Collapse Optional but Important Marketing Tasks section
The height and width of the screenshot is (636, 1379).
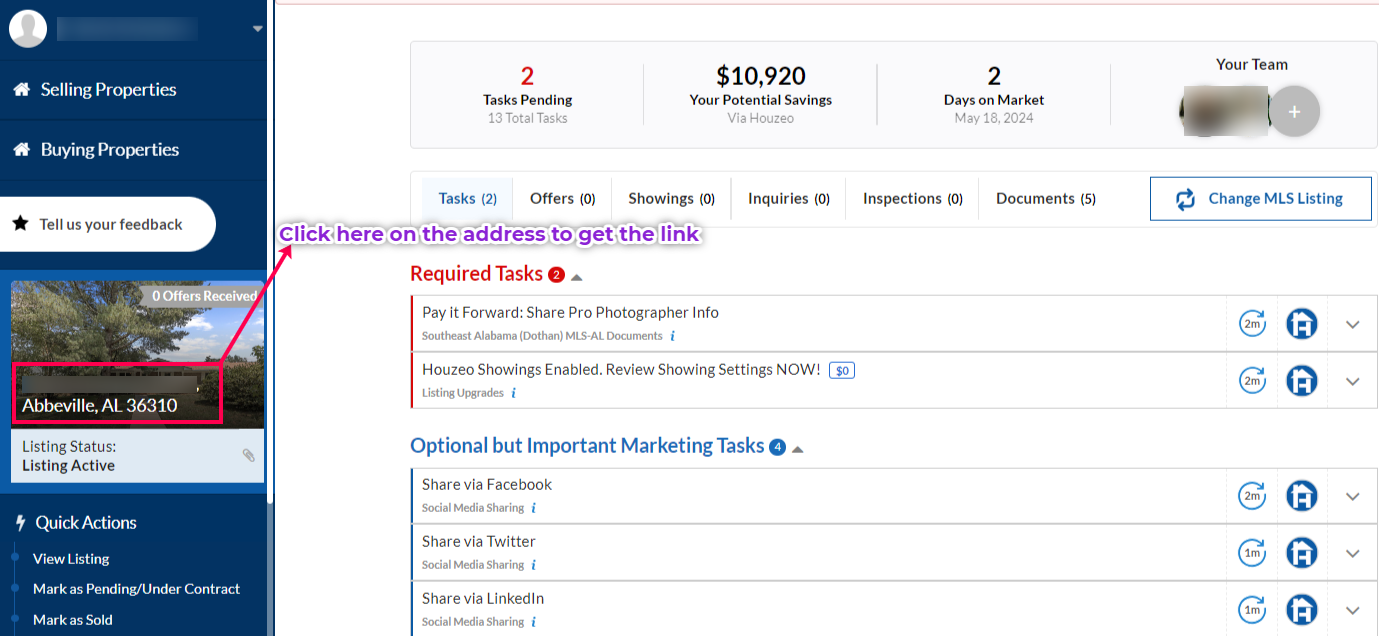tap(798, 449)
